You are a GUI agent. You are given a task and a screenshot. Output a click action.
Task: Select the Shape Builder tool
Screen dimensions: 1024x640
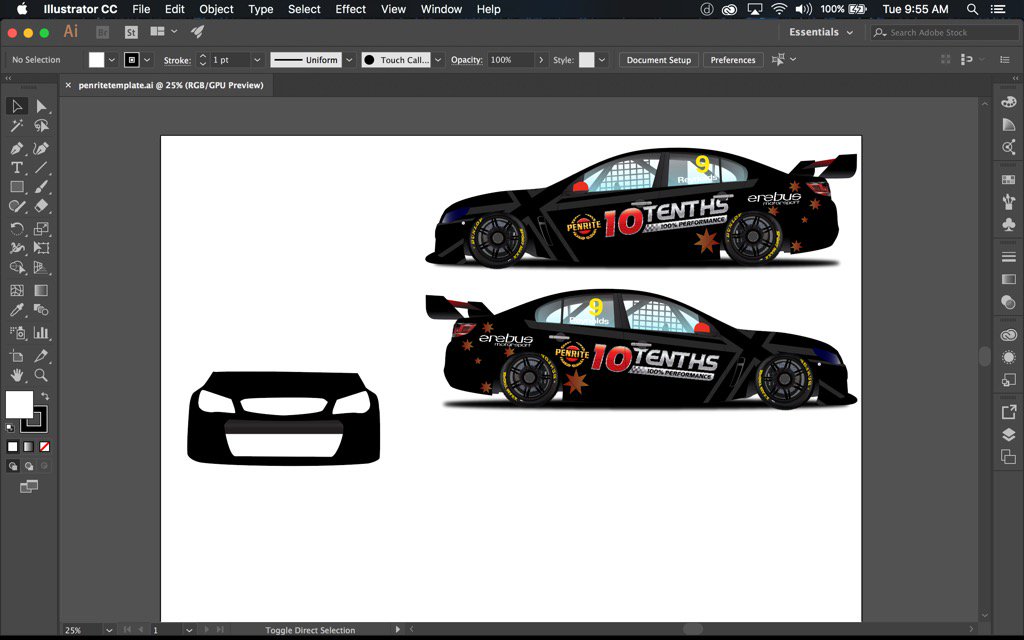click(17, 268)
